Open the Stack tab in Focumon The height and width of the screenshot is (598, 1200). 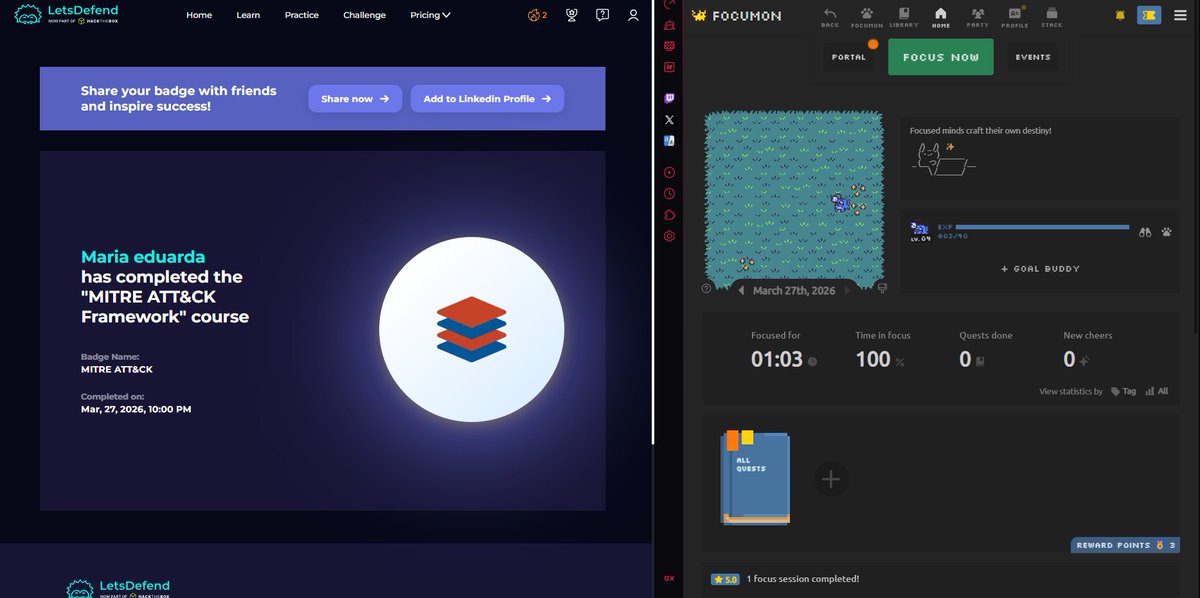(x=1051, y=16)
